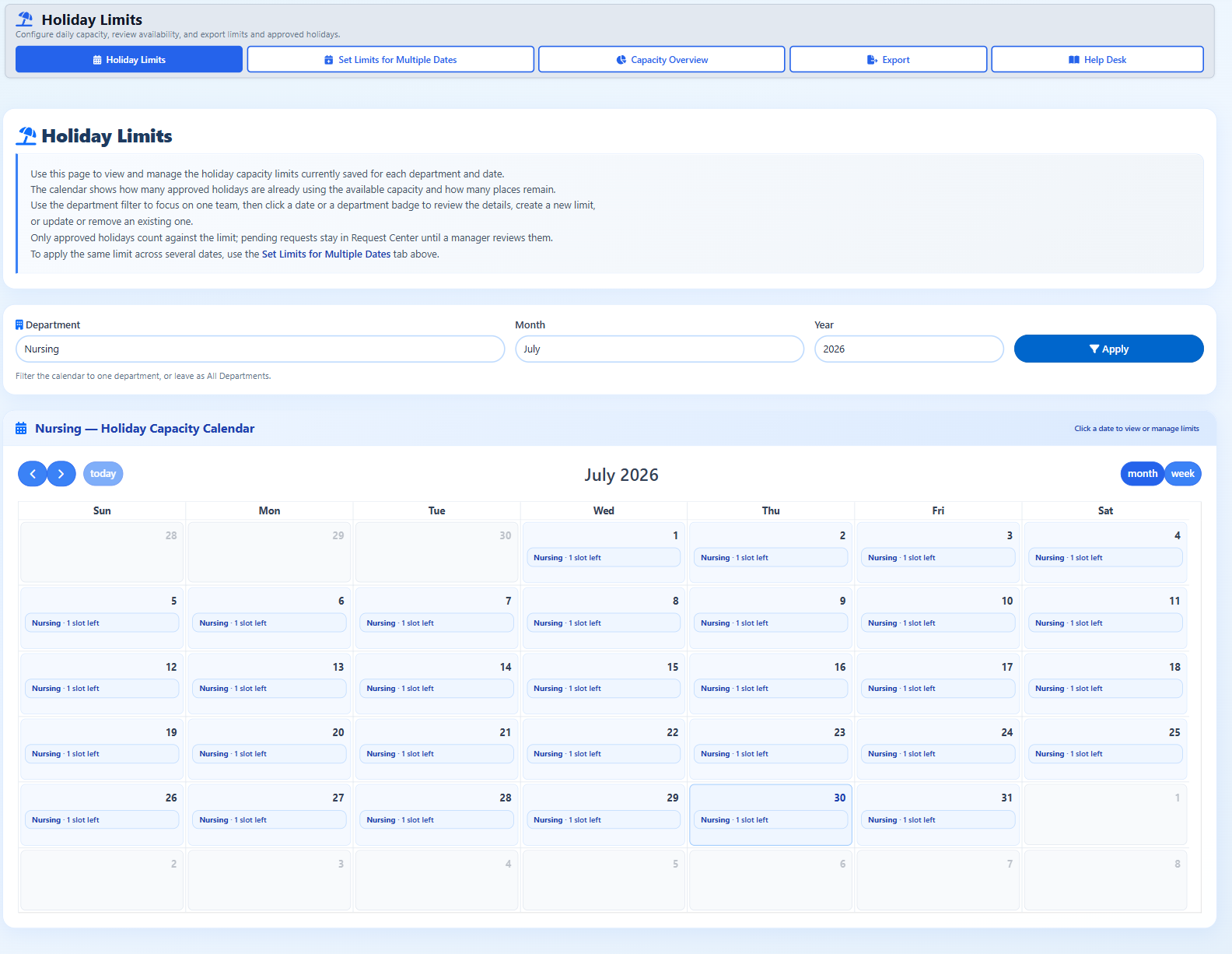Jump to today on the calendar
Viewport: 1232px width, 954px height.
coord(103,474)
